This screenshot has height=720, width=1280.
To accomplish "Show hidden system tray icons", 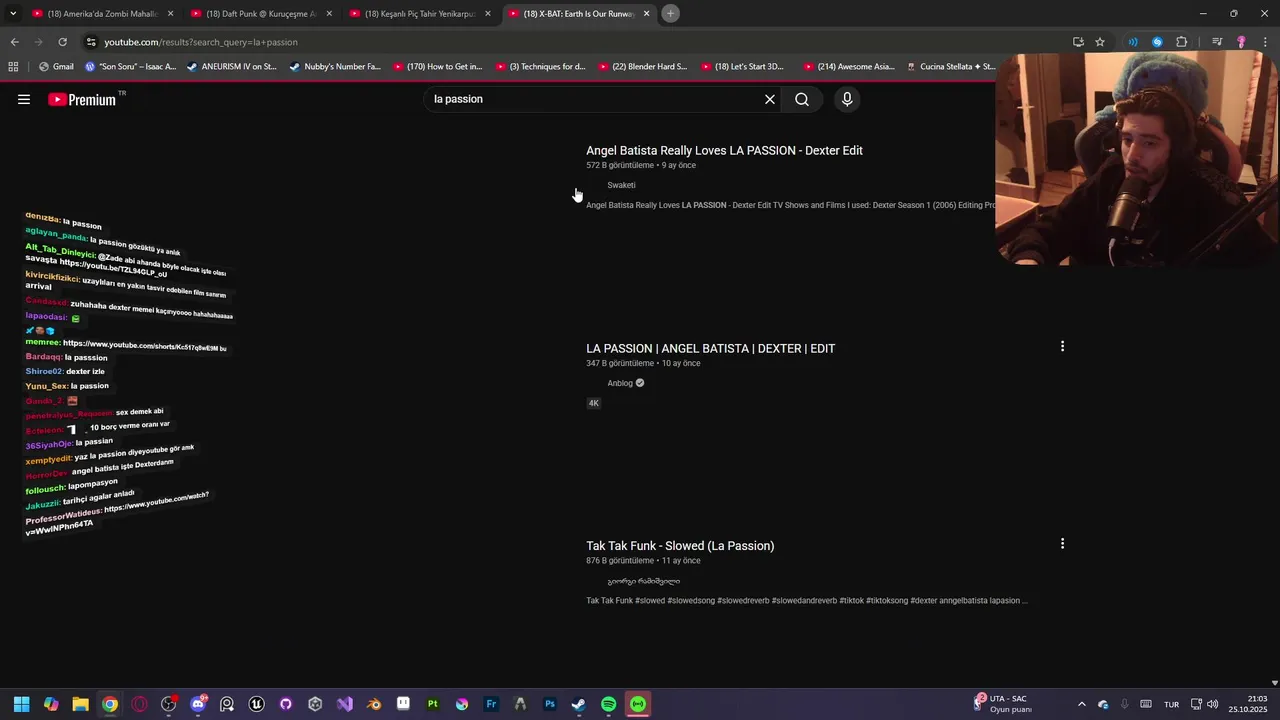I will click(x=1081, y=704).
